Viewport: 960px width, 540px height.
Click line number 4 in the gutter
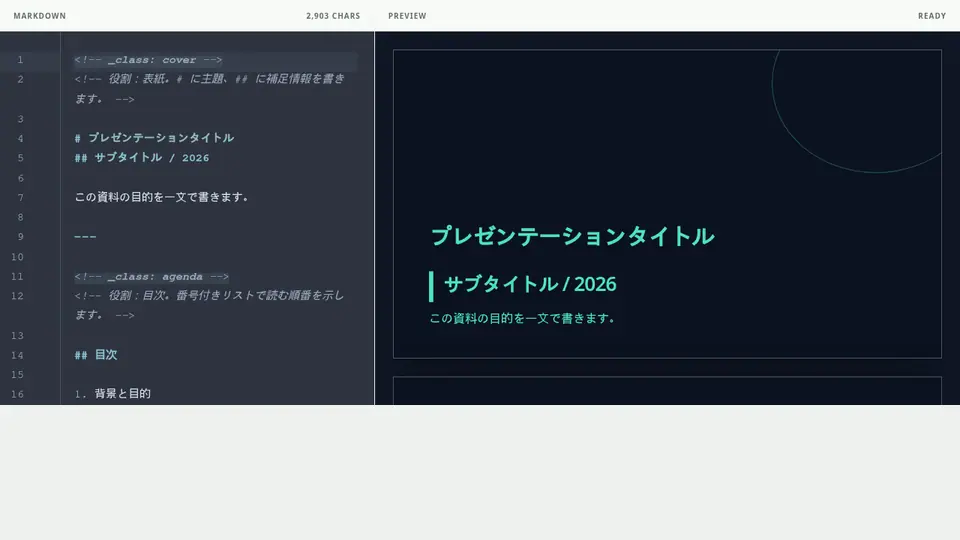coord(20,138)
